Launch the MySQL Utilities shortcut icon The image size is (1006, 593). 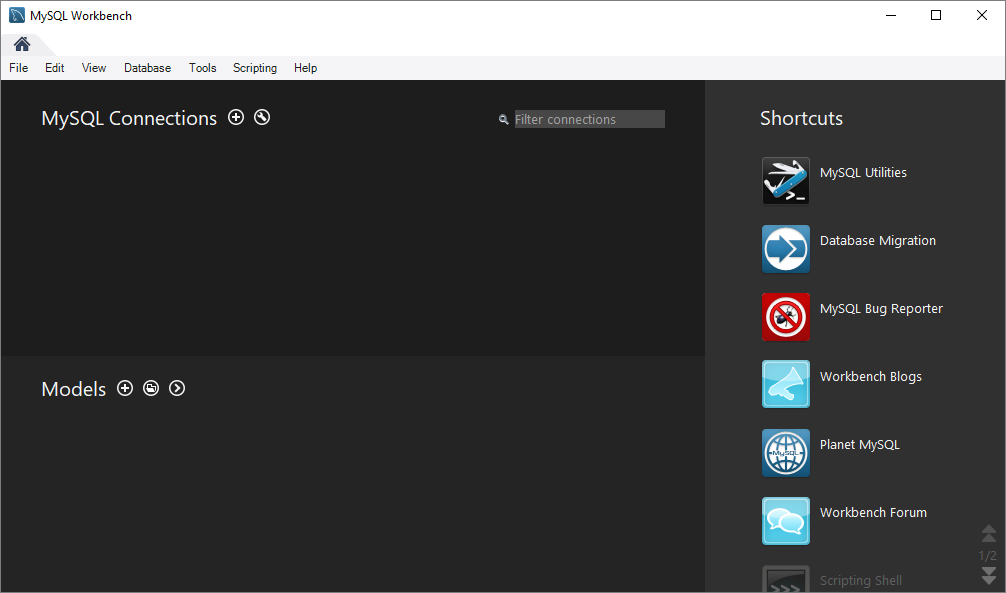[x=785, y=181]
